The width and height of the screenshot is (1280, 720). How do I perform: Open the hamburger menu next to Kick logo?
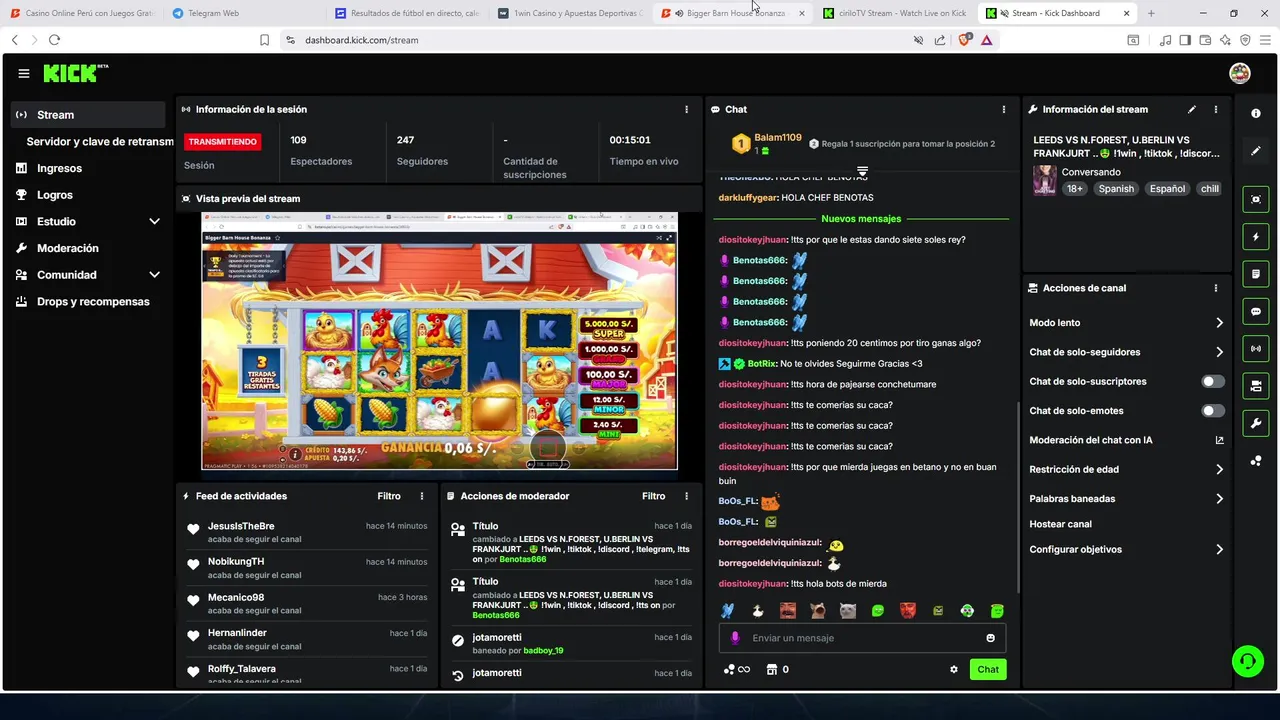(x=23, y=73)
